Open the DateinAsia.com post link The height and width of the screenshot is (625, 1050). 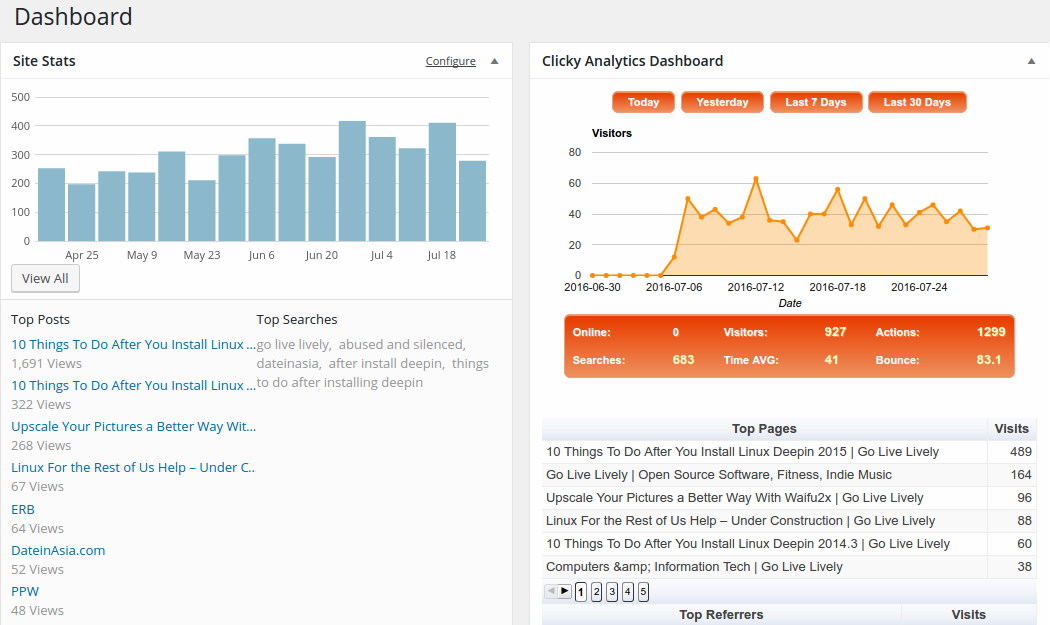pos(58,550)
